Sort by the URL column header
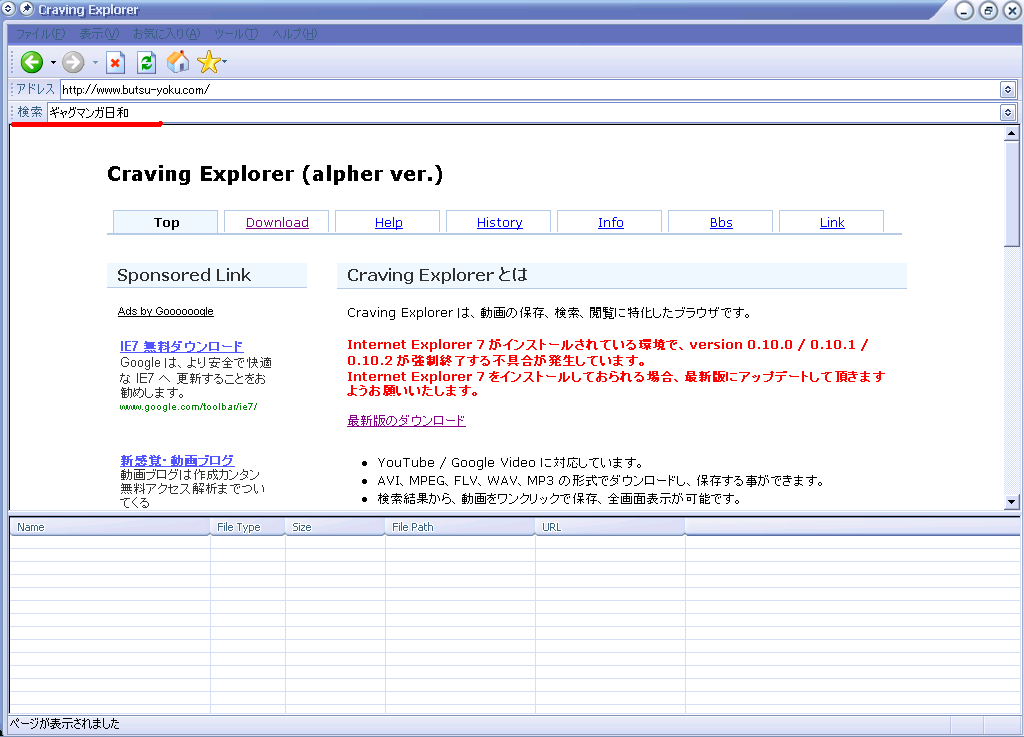 click(x=610, y=527)
